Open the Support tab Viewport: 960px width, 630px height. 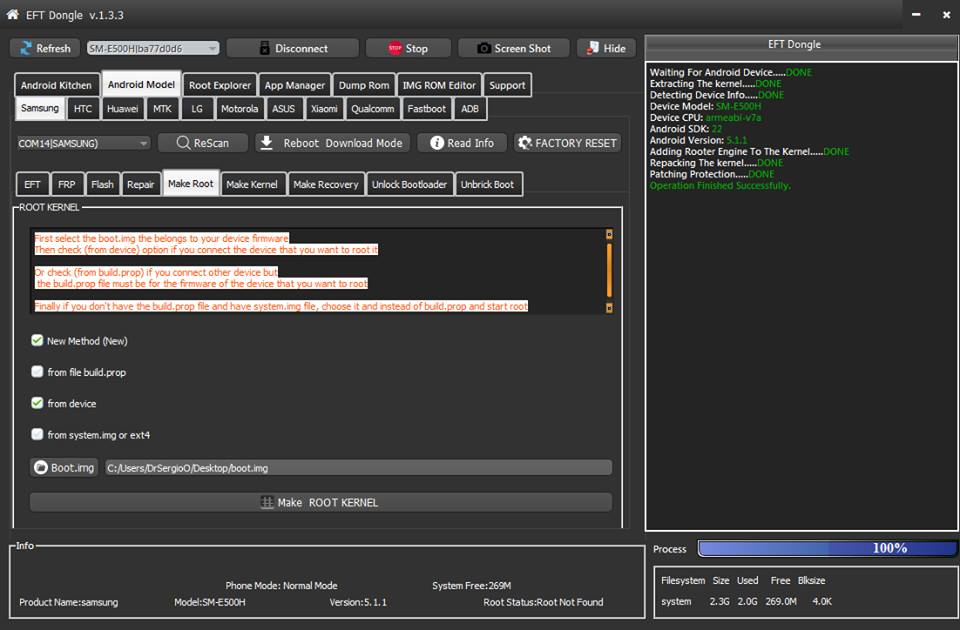click(507, 85)
